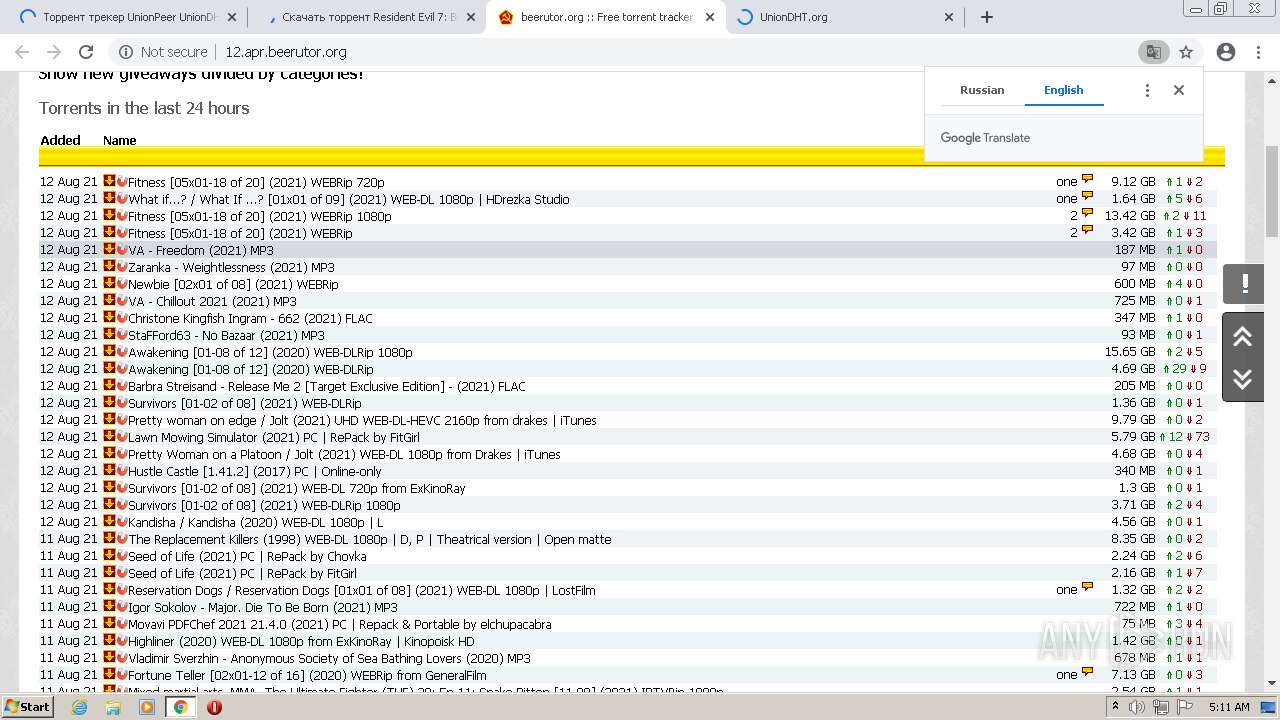Image resolution: width=1280 pixels, height=720 pixels.
Task: Open 'Highliner (2020)' WEB-DL link
Action: click(x=301, y=641)
